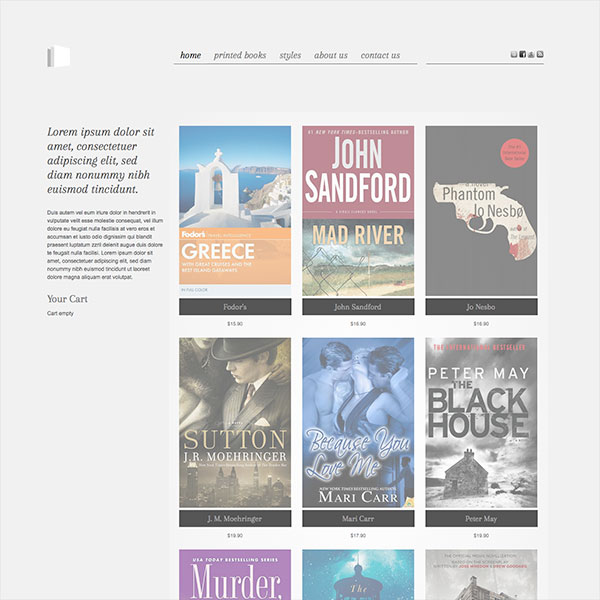600x600 pixels.
Task: Click the $15.90 price under Fodor's
Action: (x=235, y=324)
